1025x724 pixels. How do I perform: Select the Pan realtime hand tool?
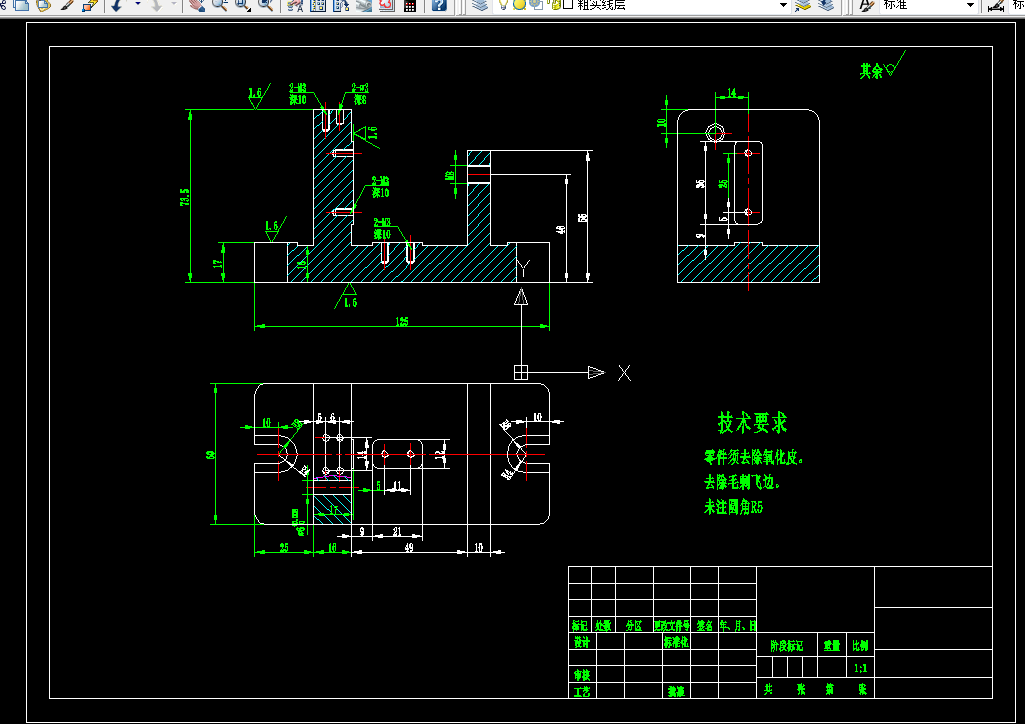tap(196, 5)
